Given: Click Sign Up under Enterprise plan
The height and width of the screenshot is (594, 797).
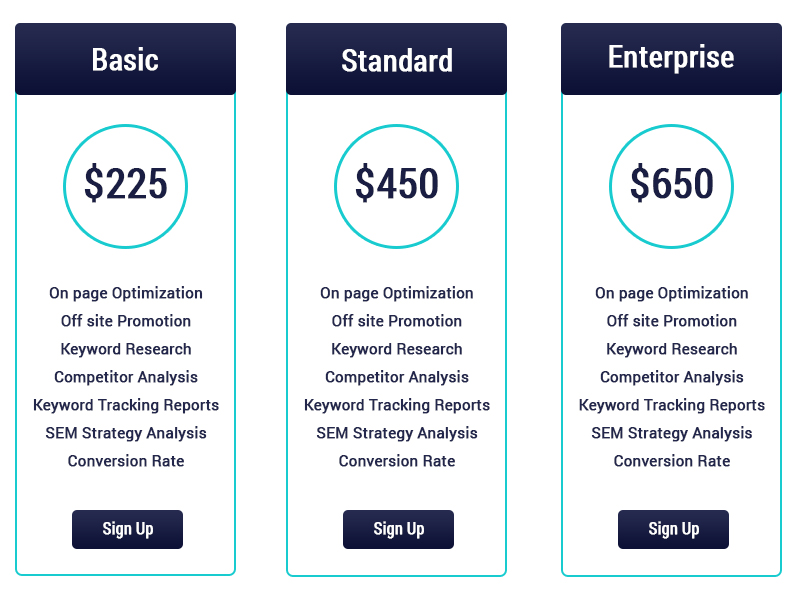Looking at the screenshot, I should click(673, 529).
